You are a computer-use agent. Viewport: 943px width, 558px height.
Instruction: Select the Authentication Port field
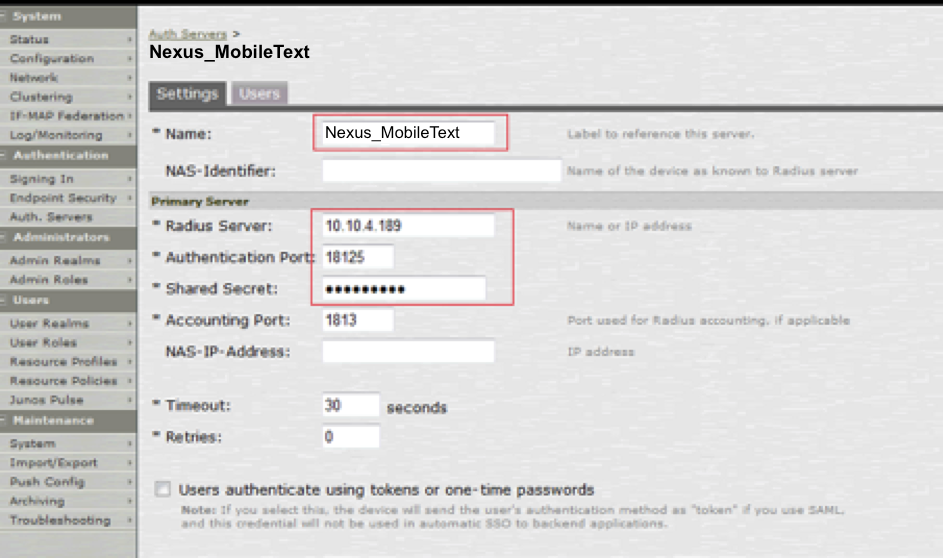(357, 257)
